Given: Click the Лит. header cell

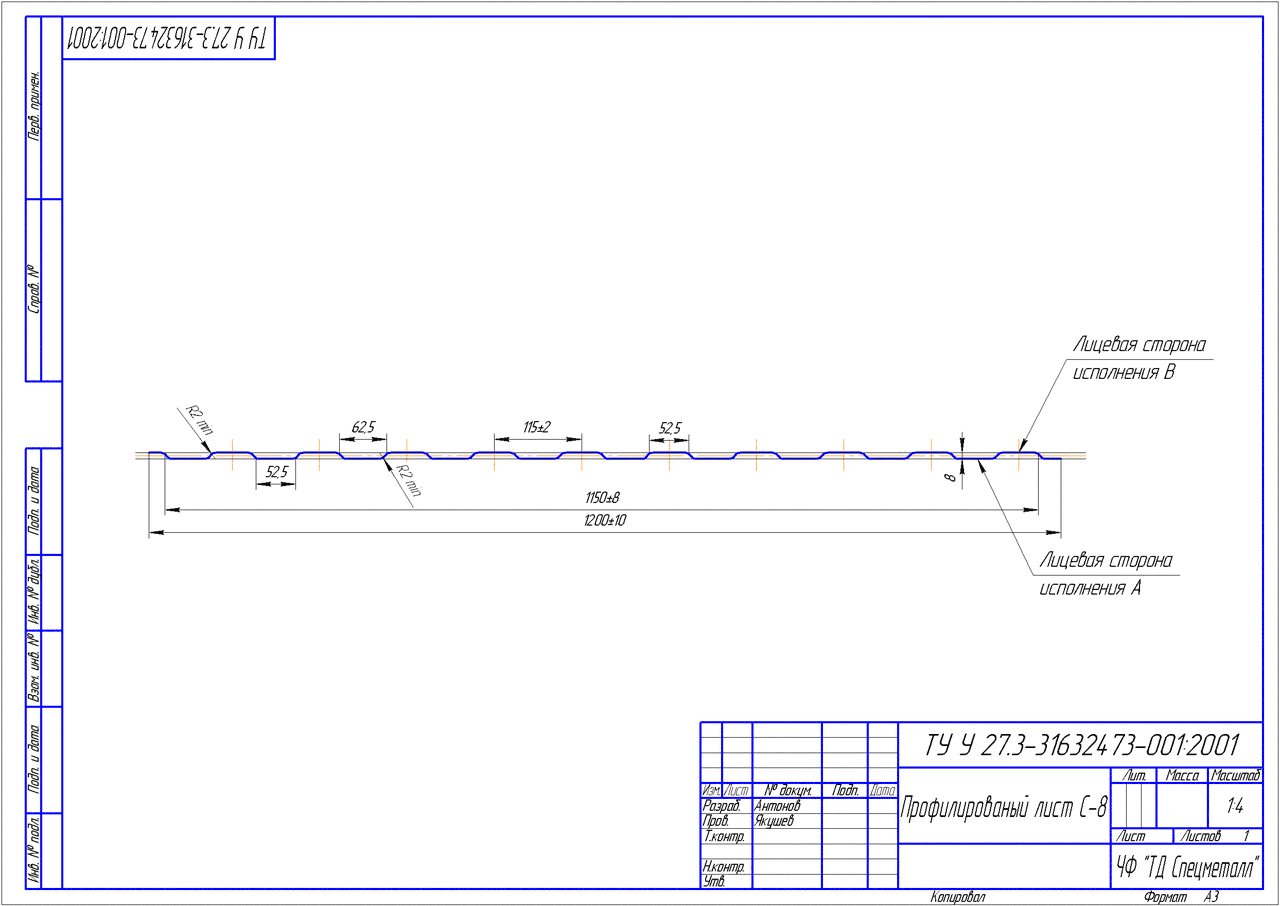Looking at the screenshot, I should (1135, 775).
